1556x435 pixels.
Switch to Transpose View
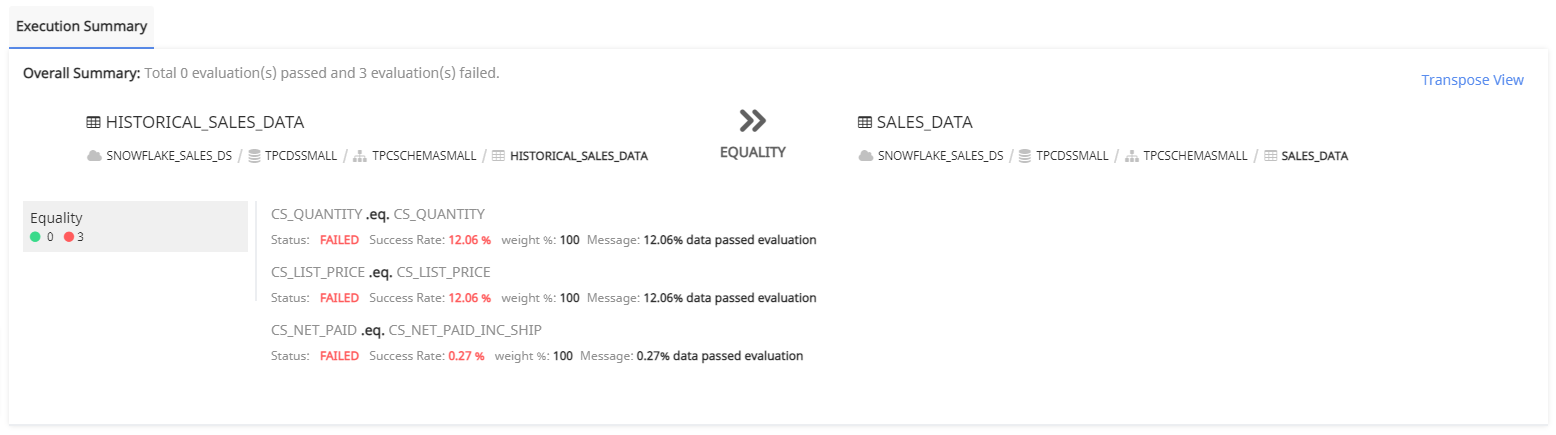(1472, 80)
